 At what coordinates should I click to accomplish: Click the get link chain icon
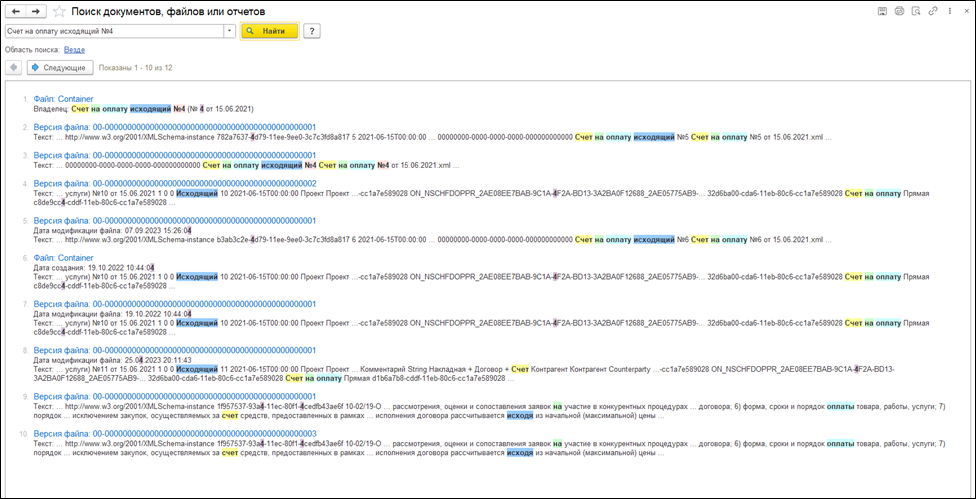point(932,11)
